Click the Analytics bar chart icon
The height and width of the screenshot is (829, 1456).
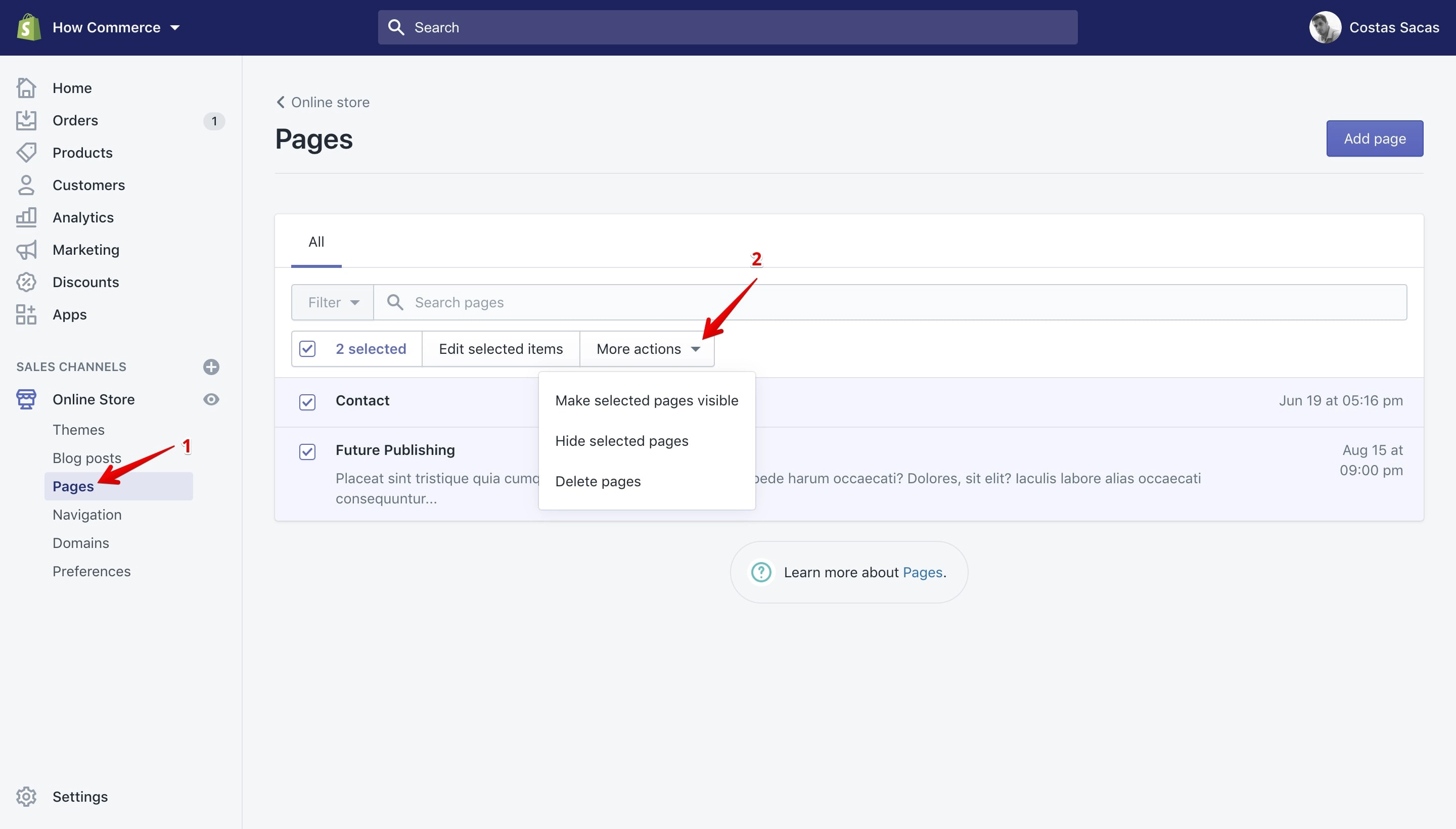26,217
